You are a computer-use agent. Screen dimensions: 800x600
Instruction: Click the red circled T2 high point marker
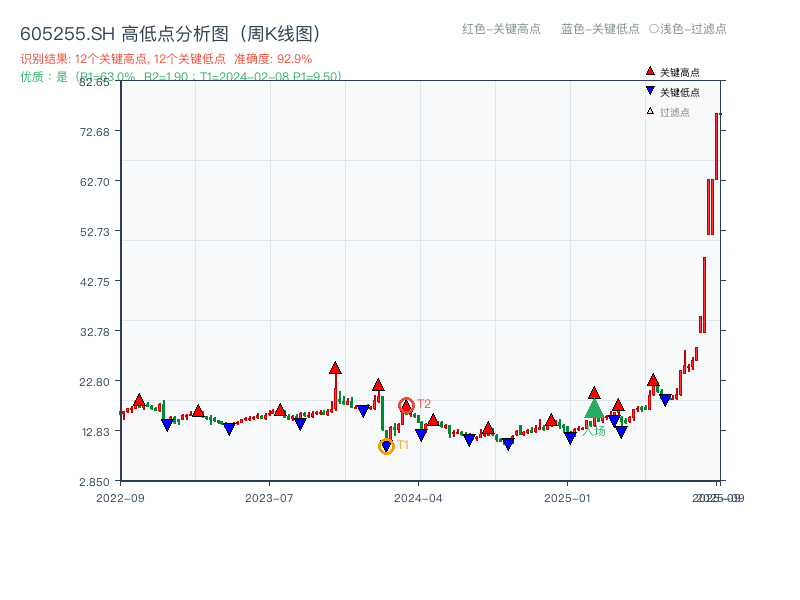click(x=406, y=404)
